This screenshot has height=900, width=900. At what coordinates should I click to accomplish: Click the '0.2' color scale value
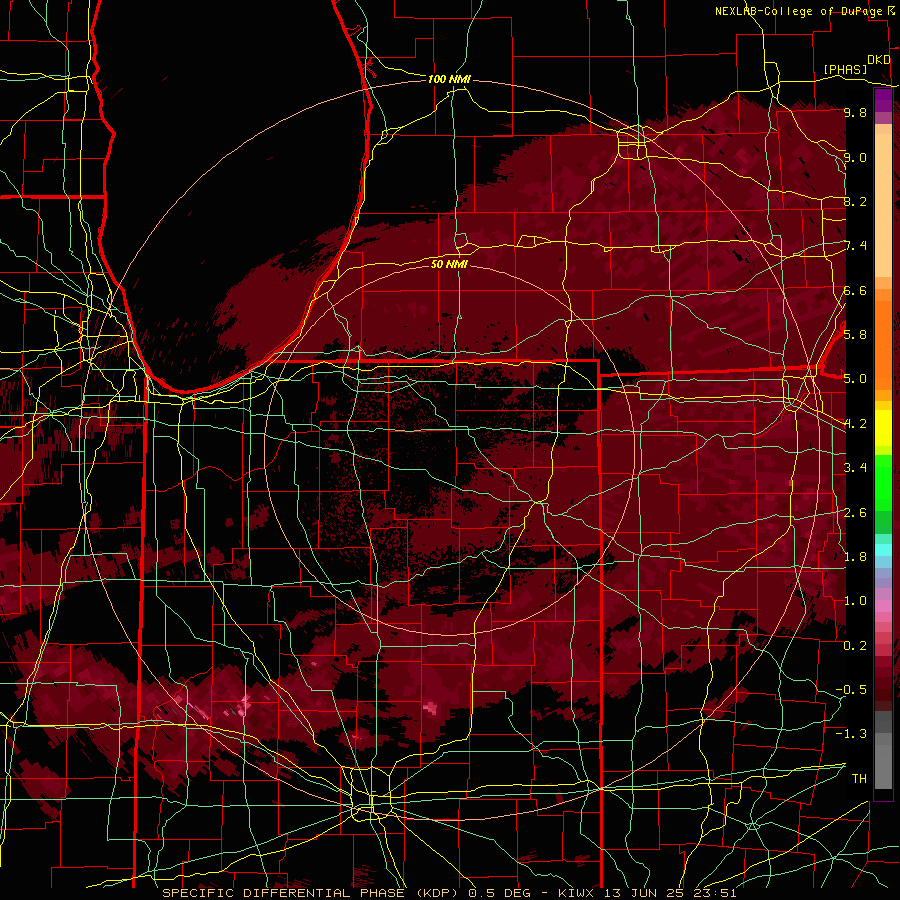(x=855, y=646)
